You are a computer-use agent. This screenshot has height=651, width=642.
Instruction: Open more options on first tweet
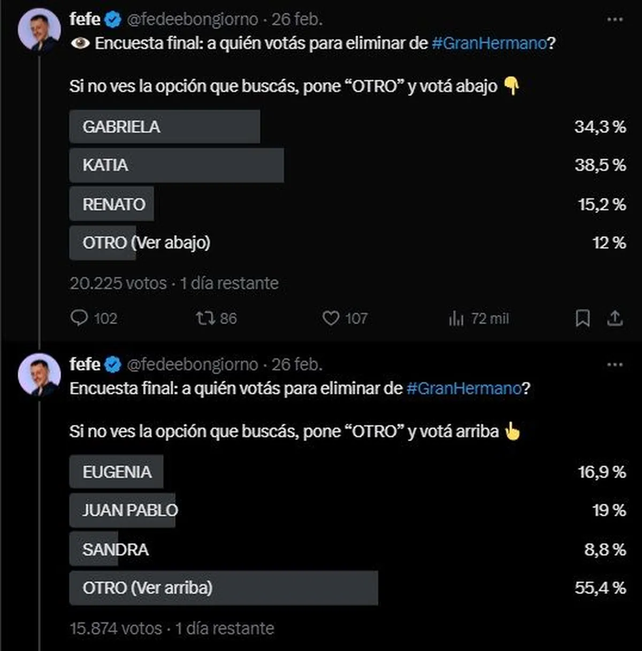click(x=615, y=19)
